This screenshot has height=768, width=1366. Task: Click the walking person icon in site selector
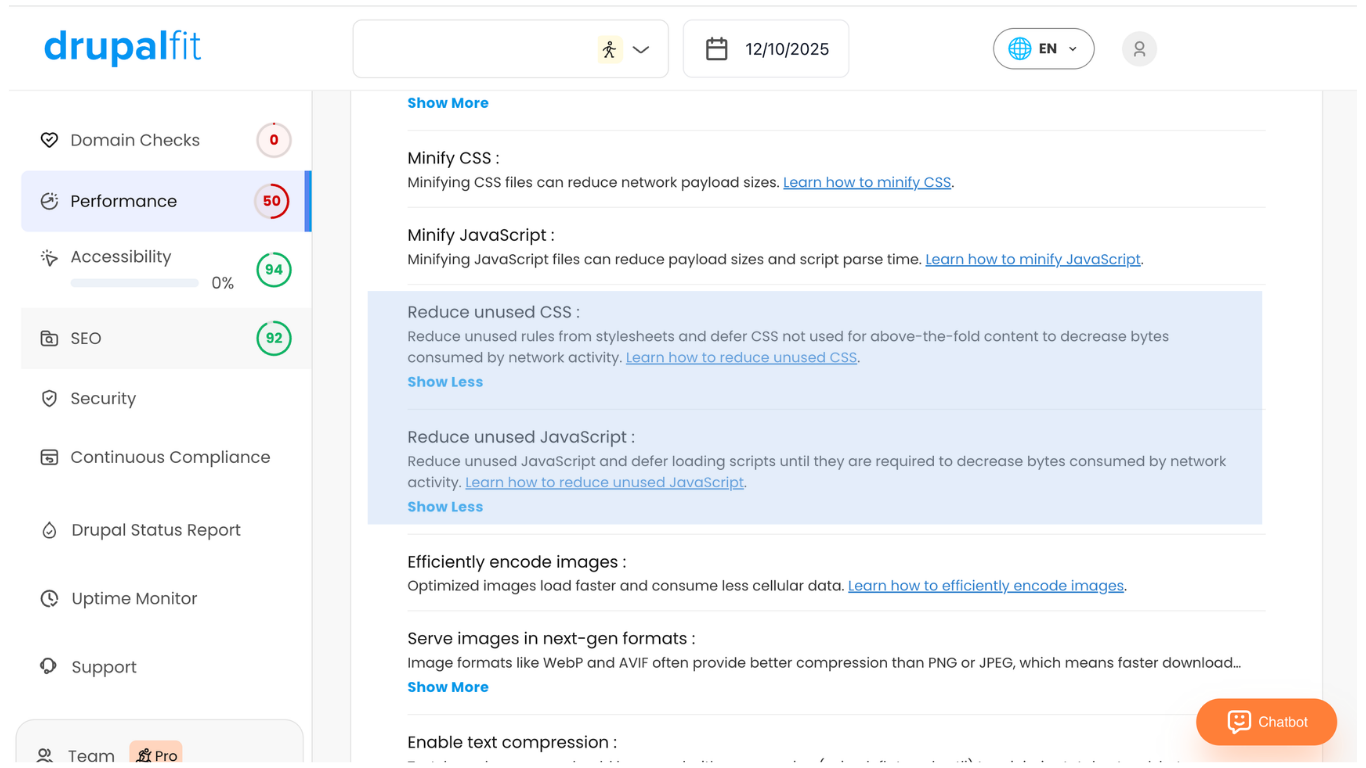pos(609,49)
